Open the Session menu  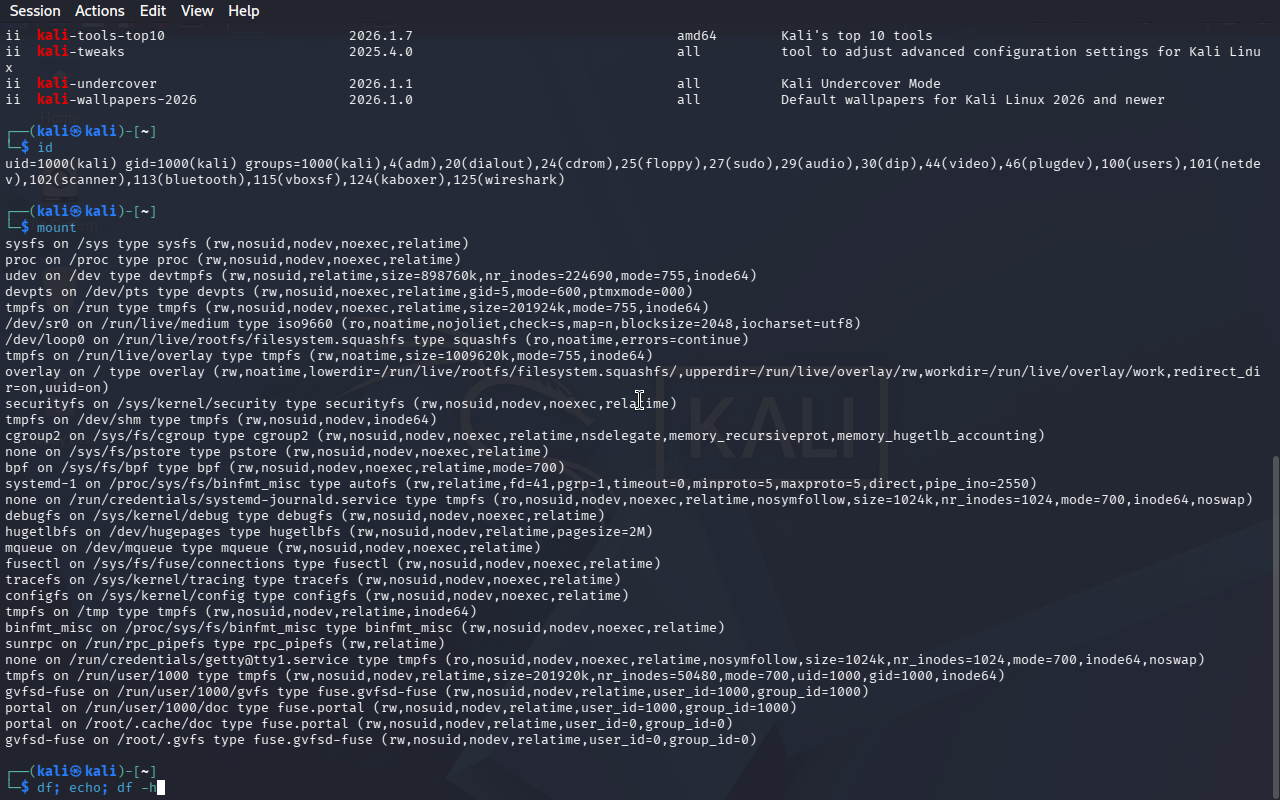[35, 11]
